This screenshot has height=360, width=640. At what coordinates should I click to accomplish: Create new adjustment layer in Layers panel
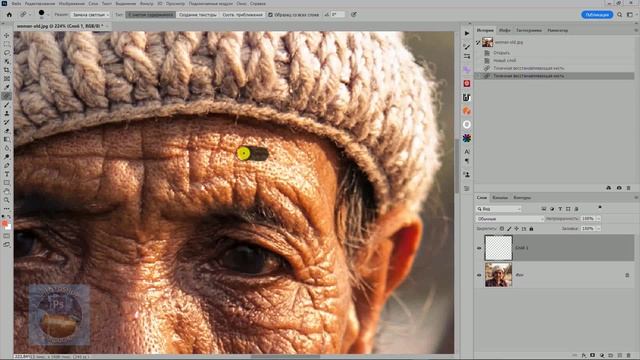602,356
